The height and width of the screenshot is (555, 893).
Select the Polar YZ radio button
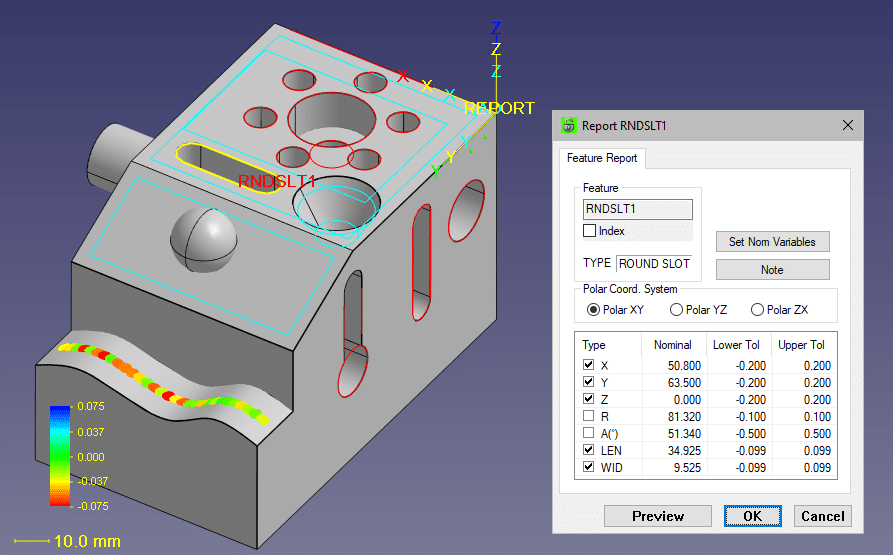[x=677, y=310]
